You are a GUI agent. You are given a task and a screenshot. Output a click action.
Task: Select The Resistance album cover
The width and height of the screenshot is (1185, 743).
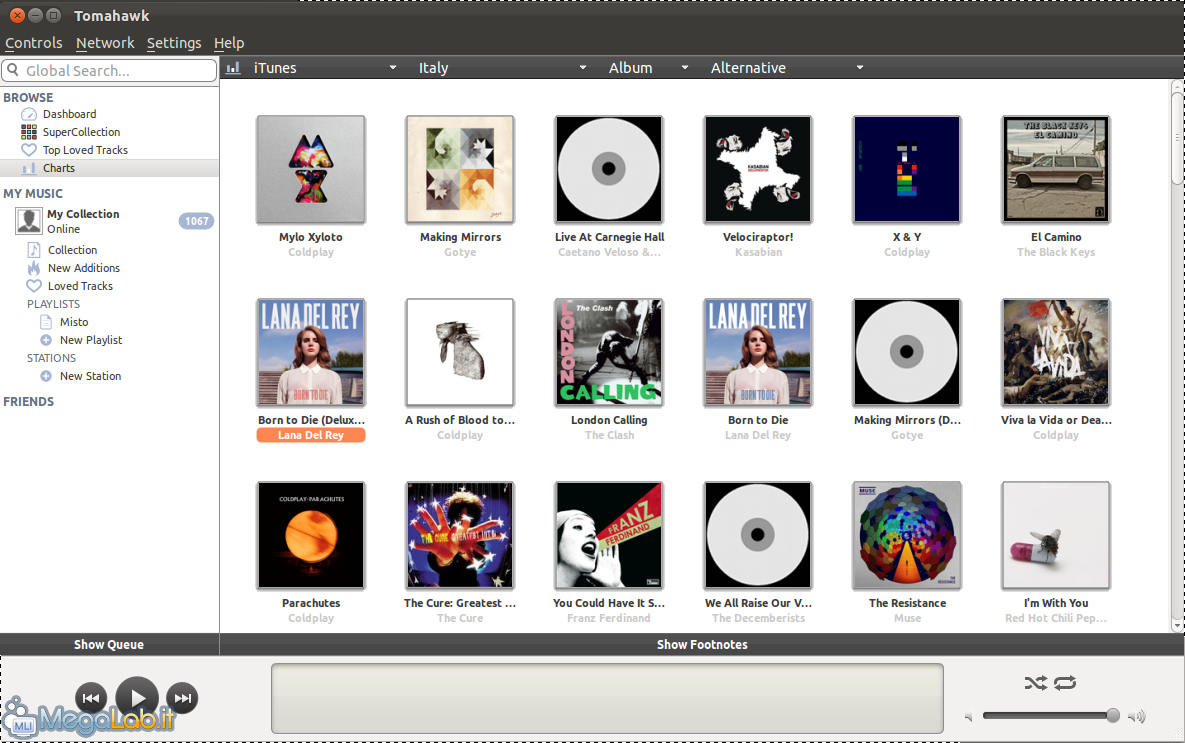[x=907, y=535]
